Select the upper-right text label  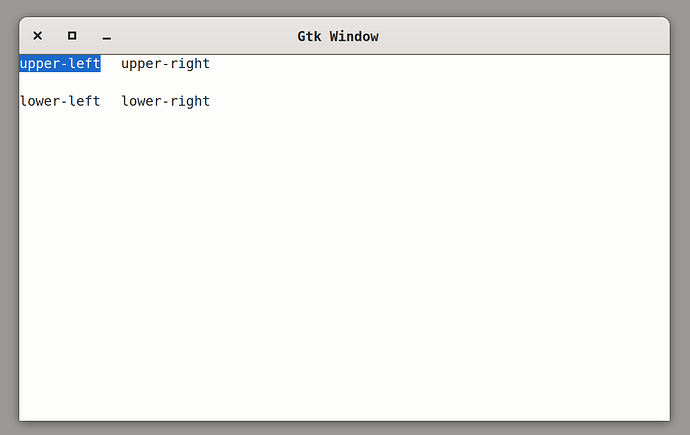coord(165,64)
